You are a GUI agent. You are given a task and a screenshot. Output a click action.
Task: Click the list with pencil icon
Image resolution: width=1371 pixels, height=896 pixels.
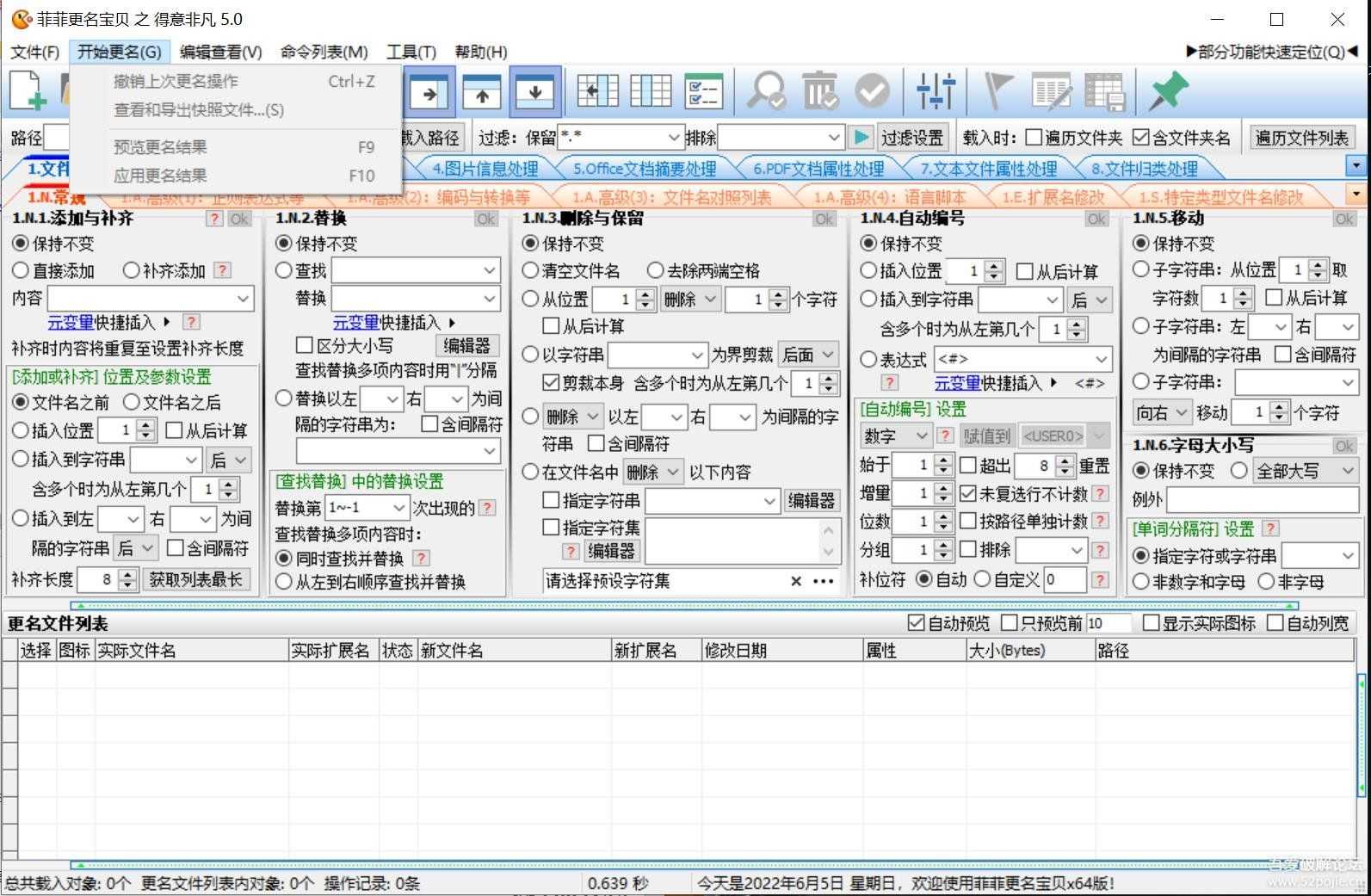click(1052, 91)
